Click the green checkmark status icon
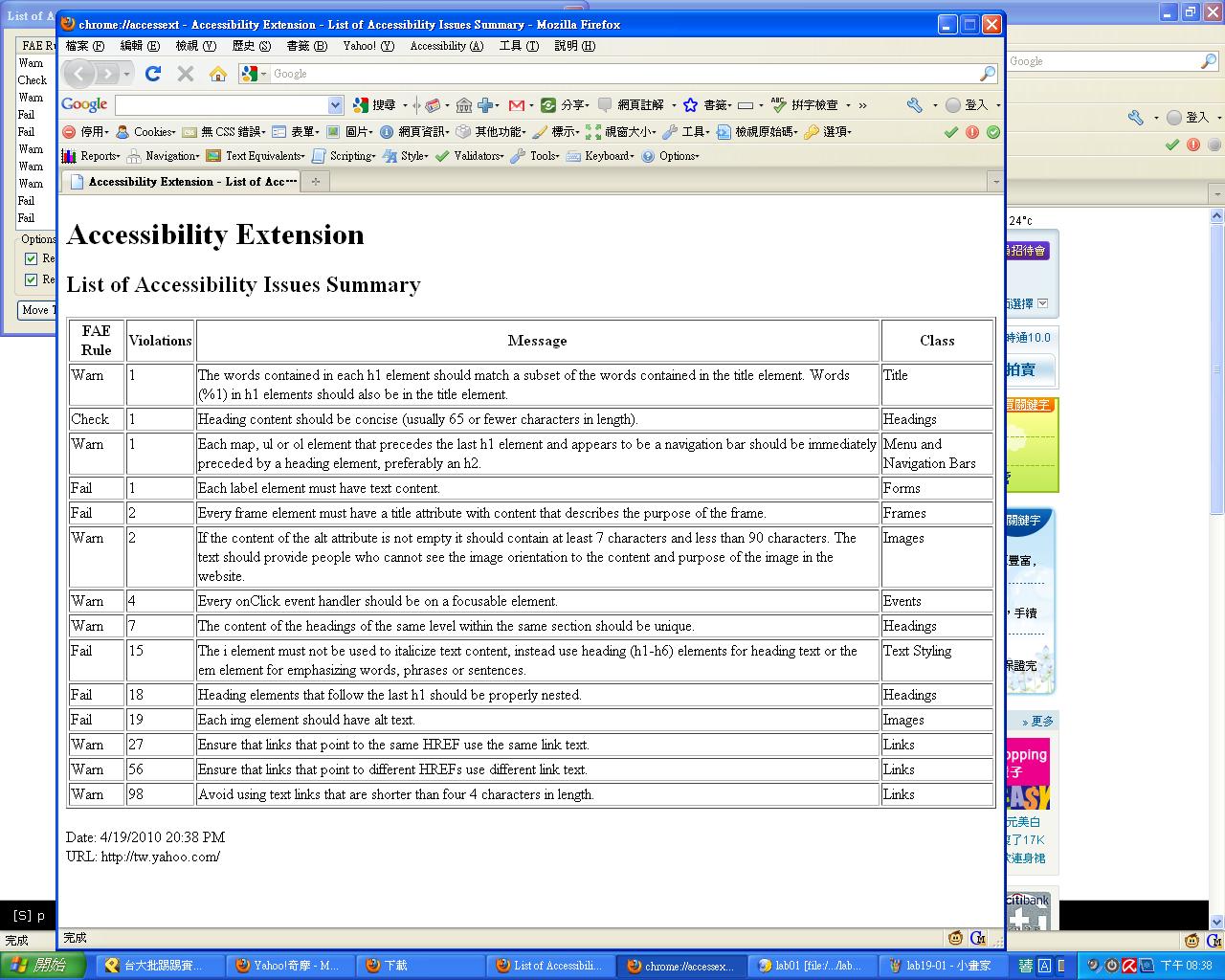This screenshot has width=1225, height=980. click(x=950, y=132)
